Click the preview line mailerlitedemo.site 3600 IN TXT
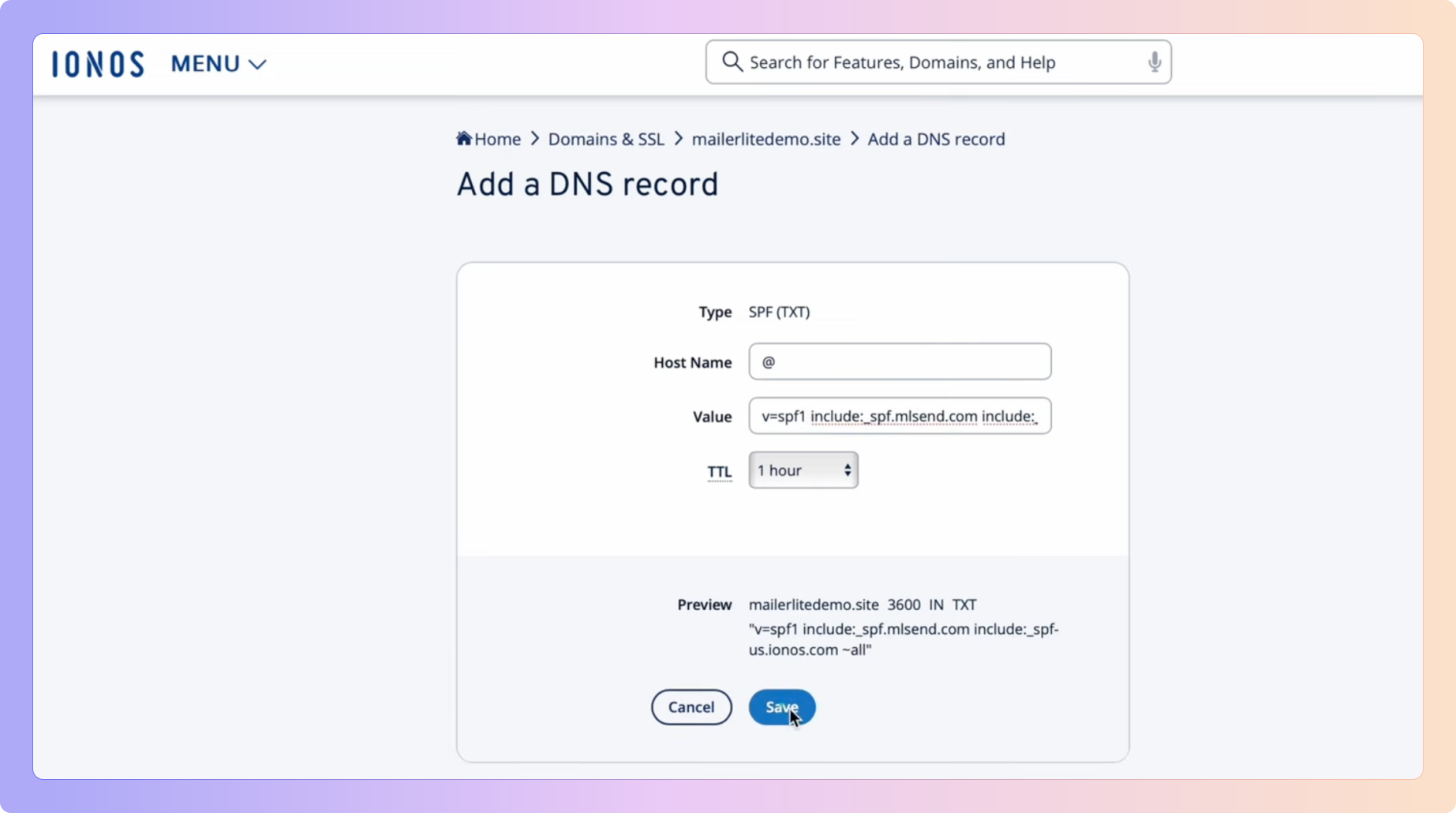Image resolution: width=1456 pixels, height=813 pixels. tap(863, 605)
